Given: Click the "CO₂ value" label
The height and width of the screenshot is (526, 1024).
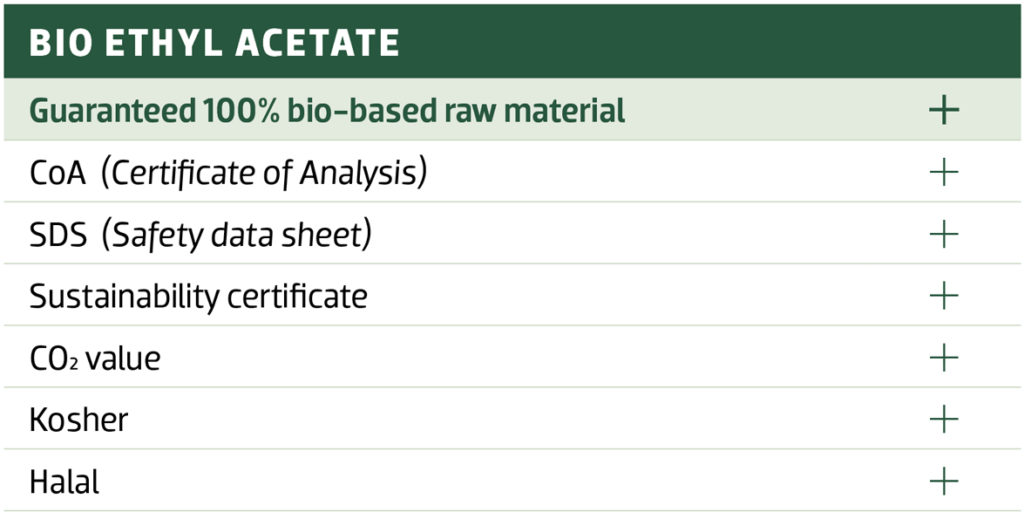Looking at the screenshot, I should tap(94, 358).
